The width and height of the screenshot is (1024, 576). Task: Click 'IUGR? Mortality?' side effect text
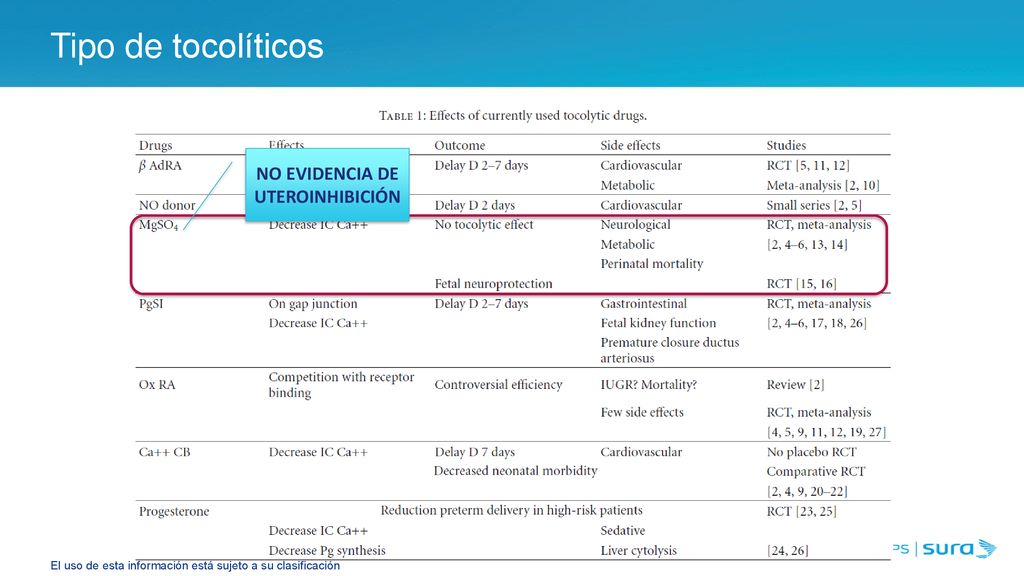(648, 385)
